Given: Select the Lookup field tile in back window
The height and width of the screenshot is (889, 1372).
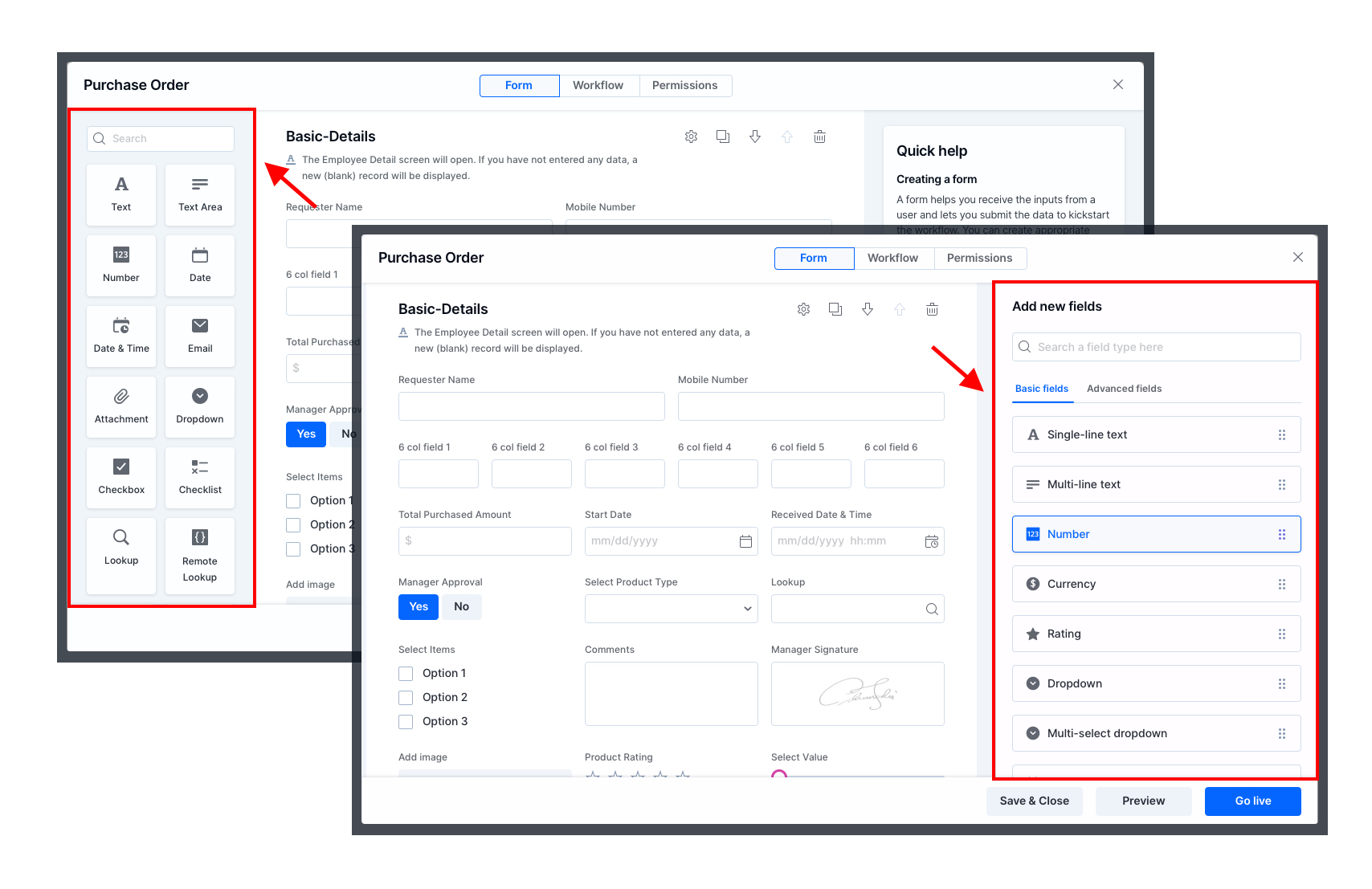Looking at the screenshot, I should [x=121, y=556].
